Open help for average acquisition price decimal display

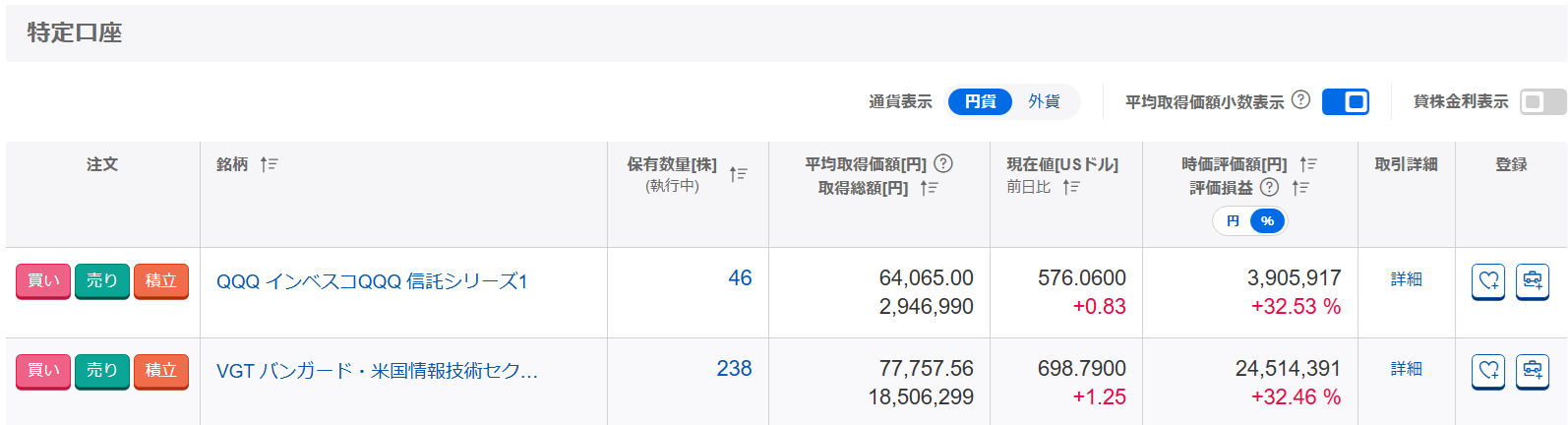point(1300,100)
